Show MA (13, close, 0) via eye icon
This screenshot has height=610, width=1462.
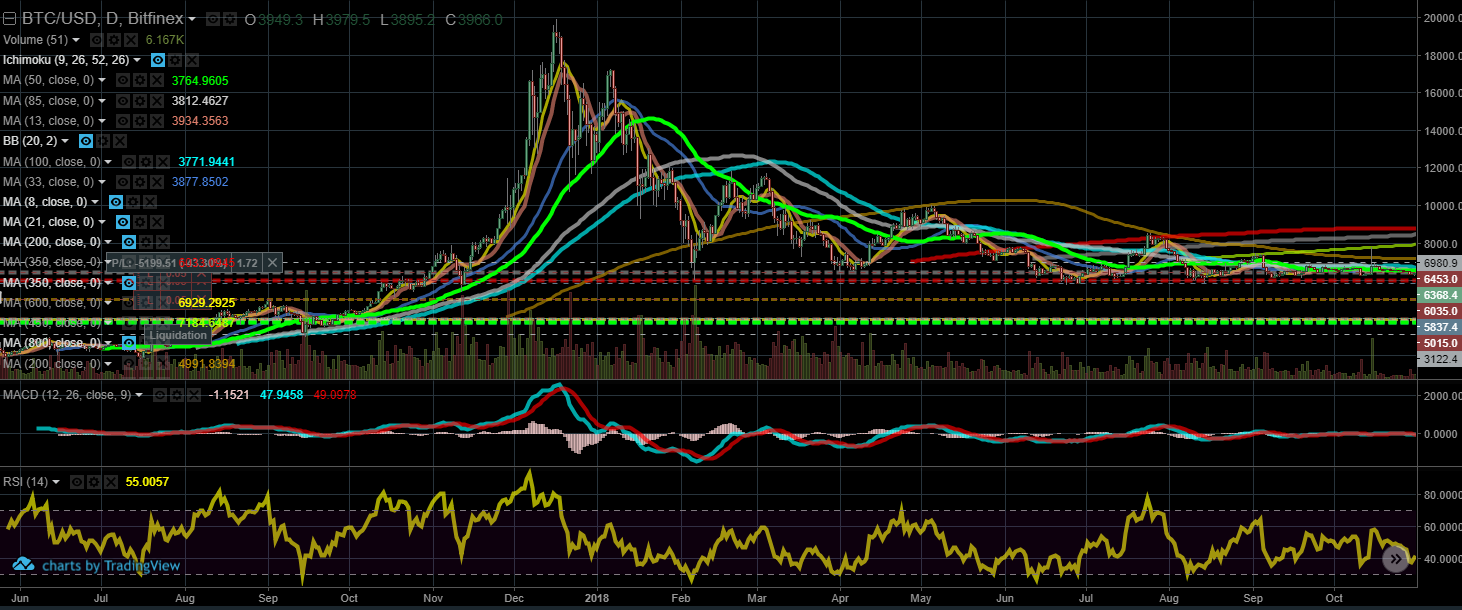coord(123,121)
